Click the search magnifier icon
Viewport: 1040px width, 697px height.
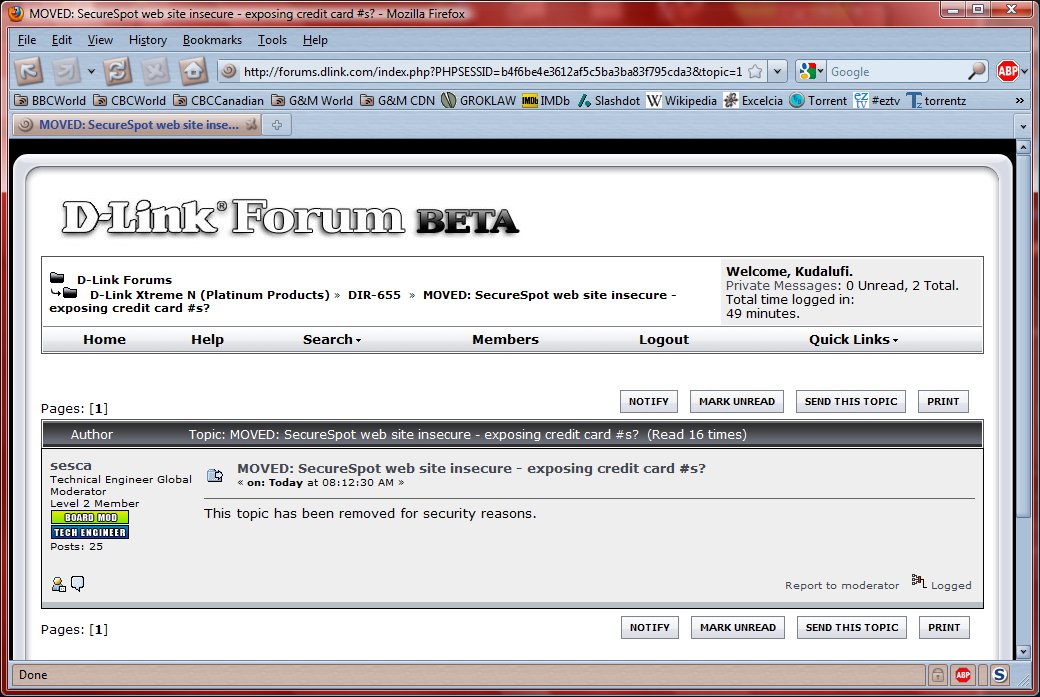tap(976, 71)
